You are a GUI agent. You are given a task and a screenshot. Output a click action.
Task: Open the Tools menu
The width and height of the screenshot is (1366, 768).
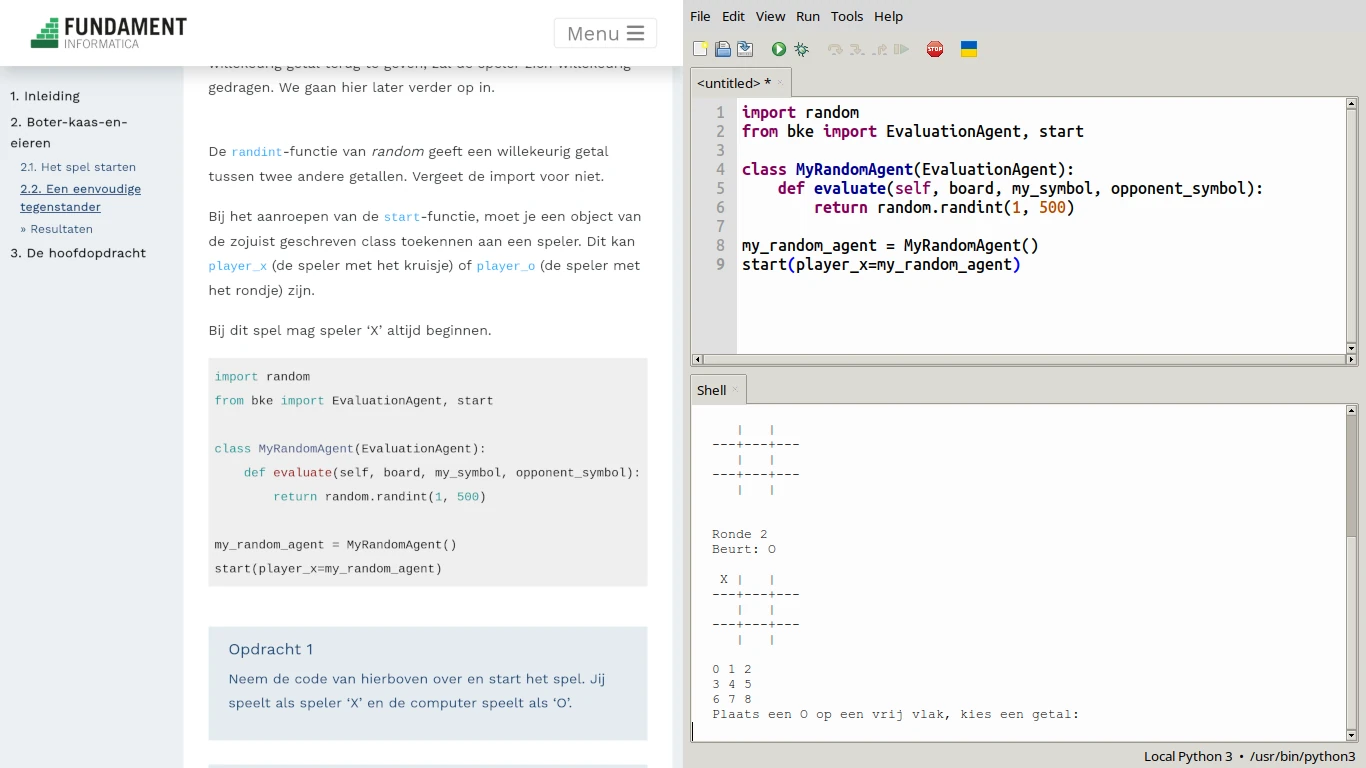[x=847, y=16]
